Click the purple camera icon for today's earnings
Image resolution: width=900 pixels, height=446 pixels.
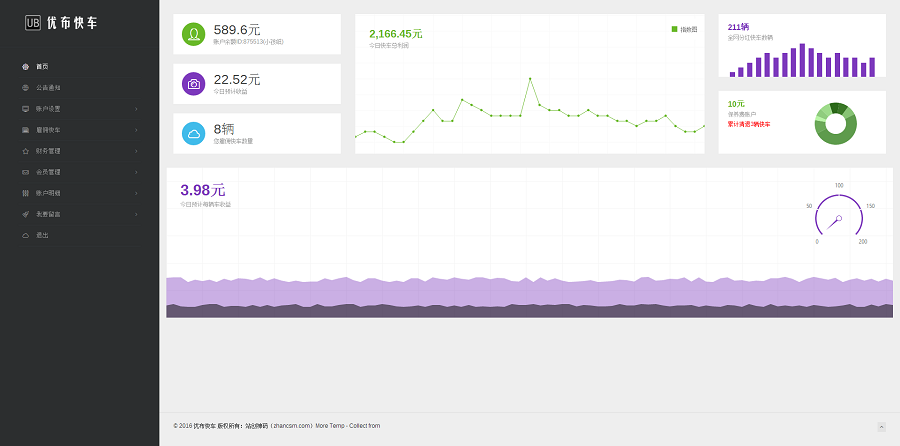[x=193, y=84]
